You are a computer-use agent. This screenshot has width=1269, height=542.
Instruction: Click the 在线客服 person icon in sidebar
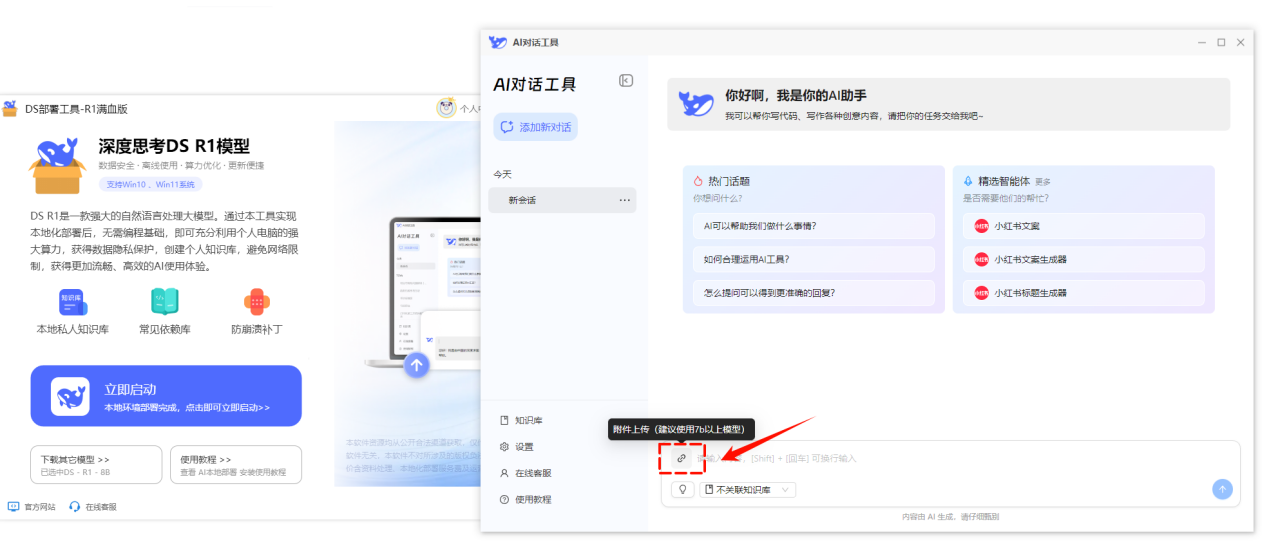505,473
